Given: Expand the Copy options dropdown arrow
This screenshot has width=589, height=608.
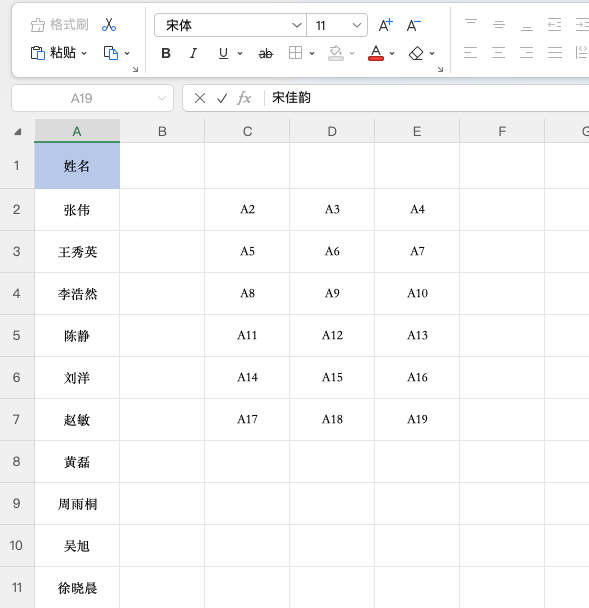Looking at the screenshot, I should (127, 53).
